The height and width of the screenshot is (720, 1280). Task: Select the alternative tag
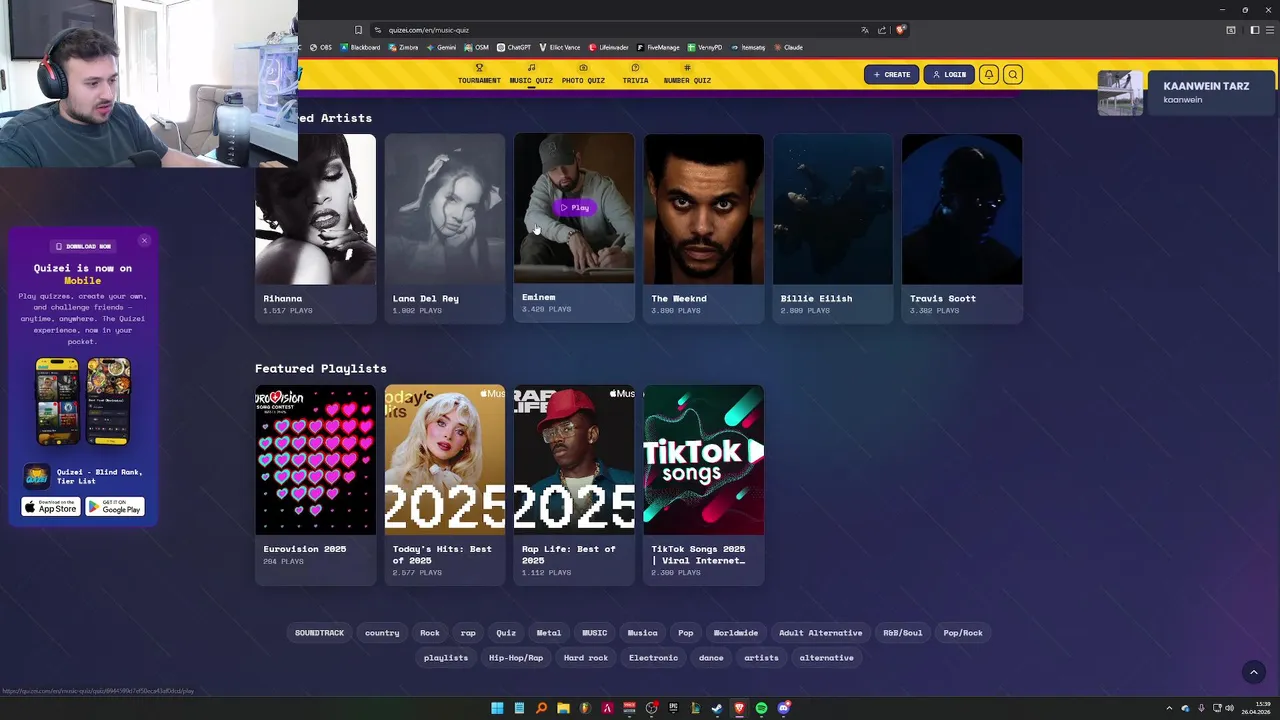(x=827, y=658)
